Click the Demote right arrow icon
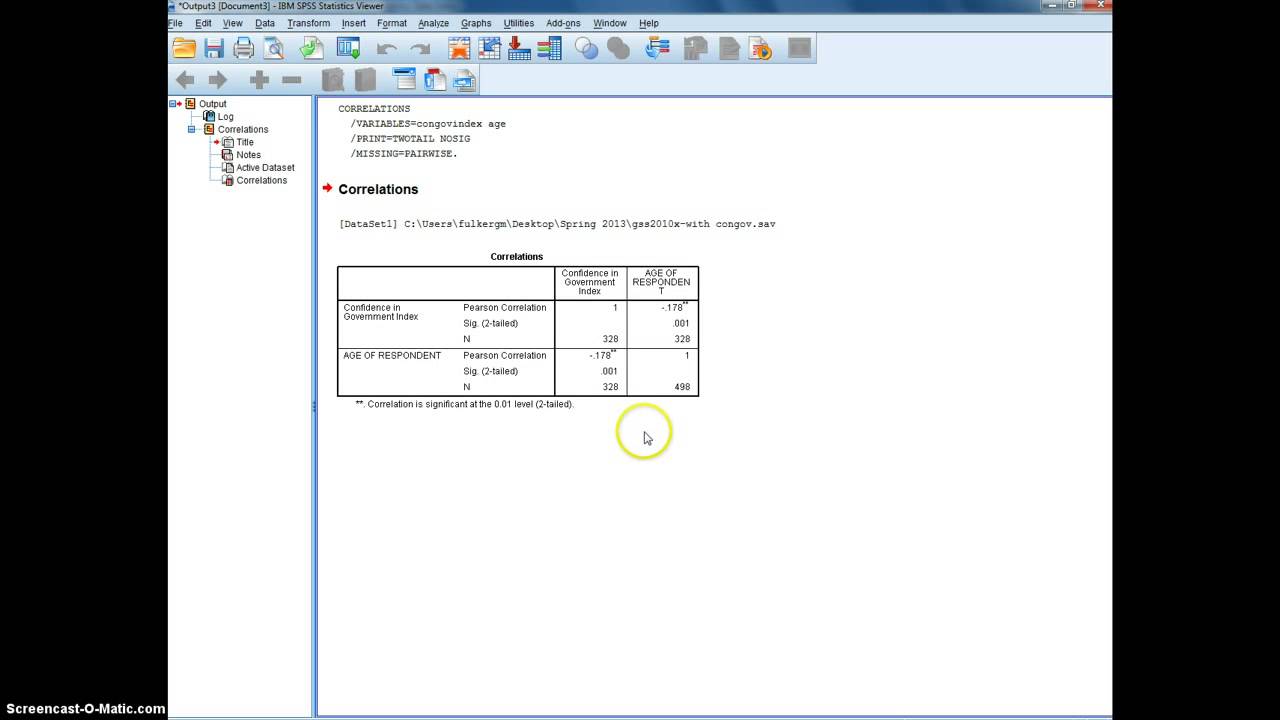Image resolution: width=1280 pixels, height=720 pixels. [217, 80]
